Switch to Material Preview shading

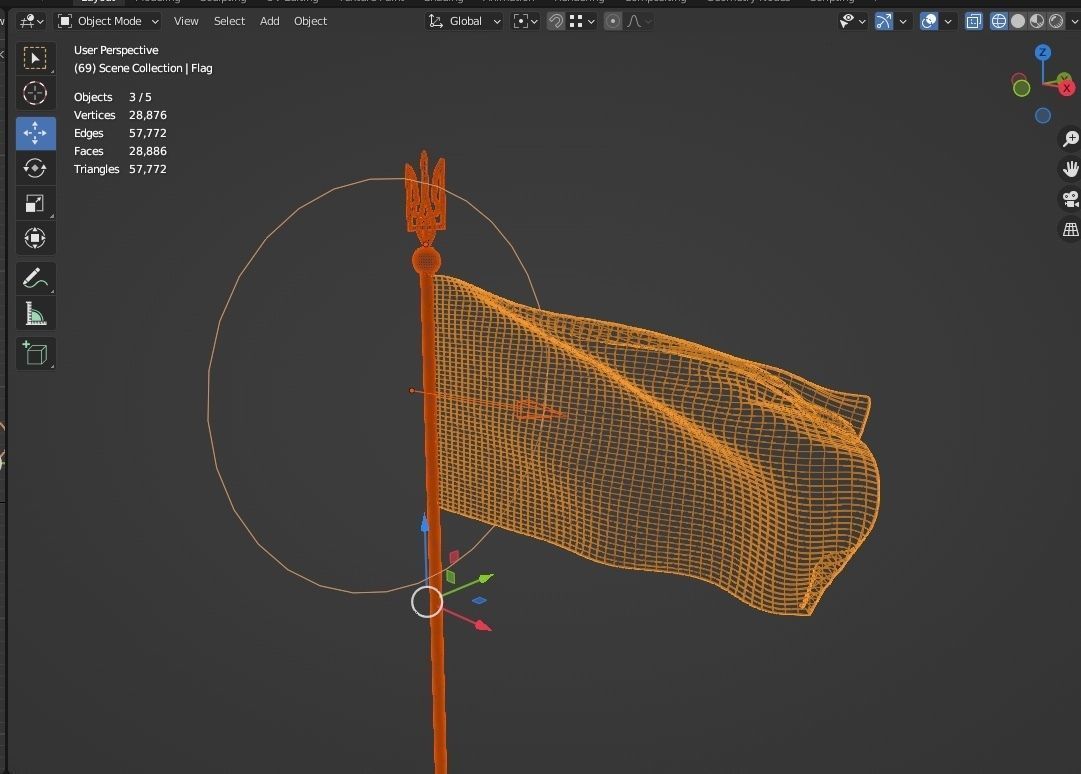(1036, 21)
